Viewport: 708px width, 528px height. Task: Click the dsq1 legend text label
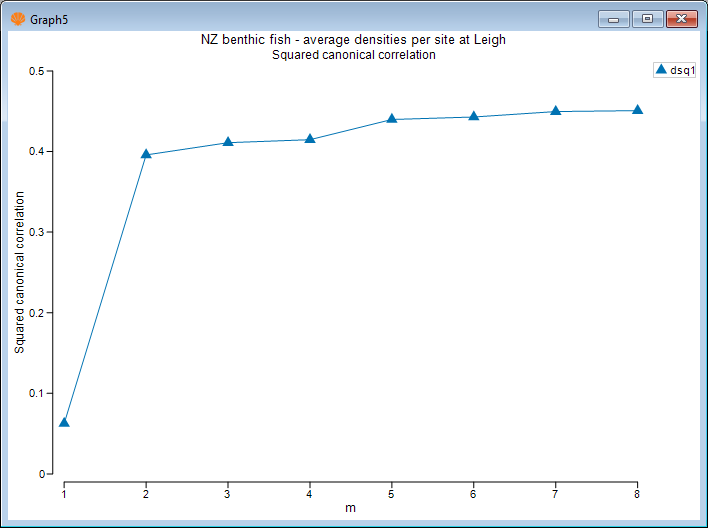pos(682,70)
